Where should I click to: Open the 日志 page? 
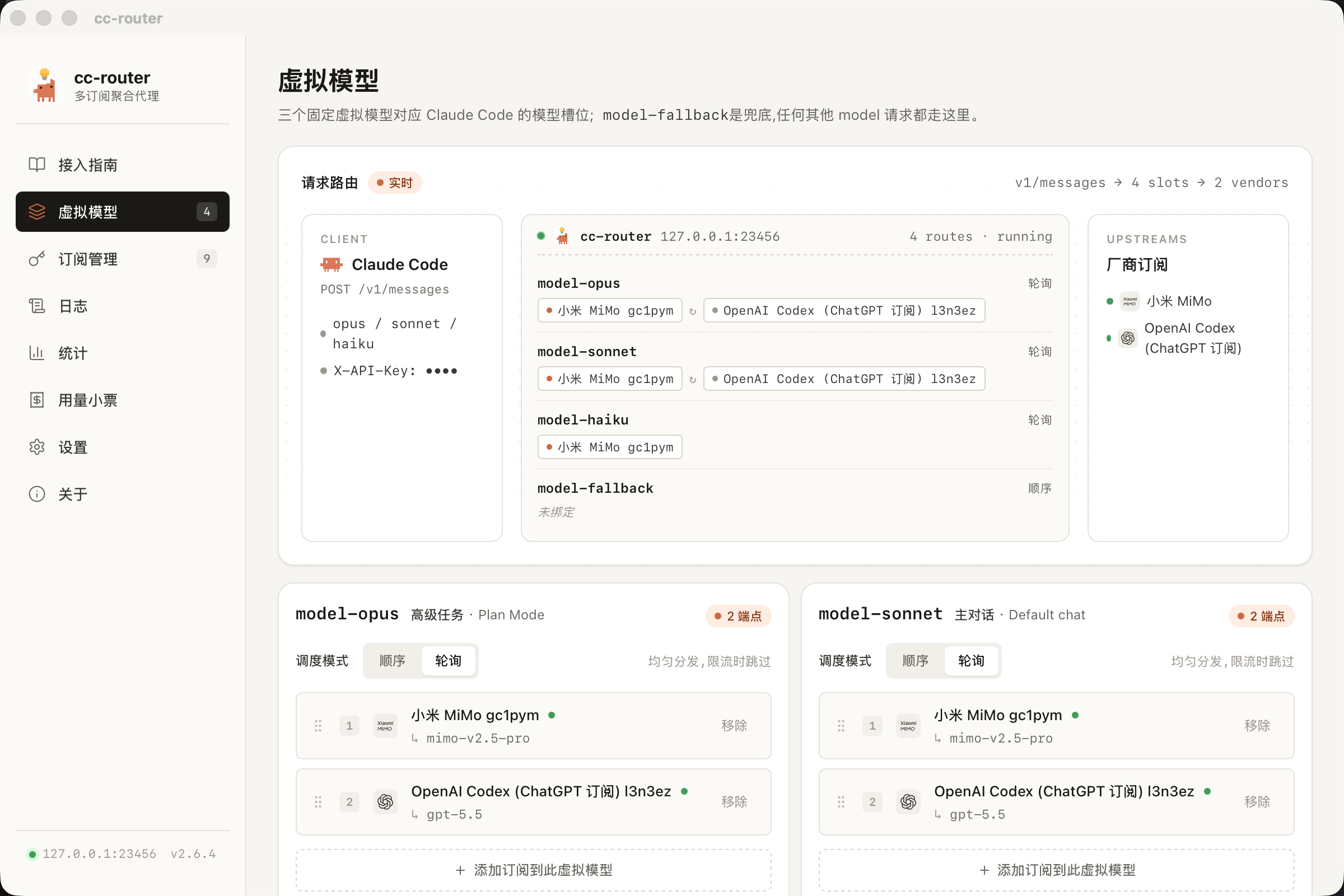pyautogui.click(x=122, y=306)
